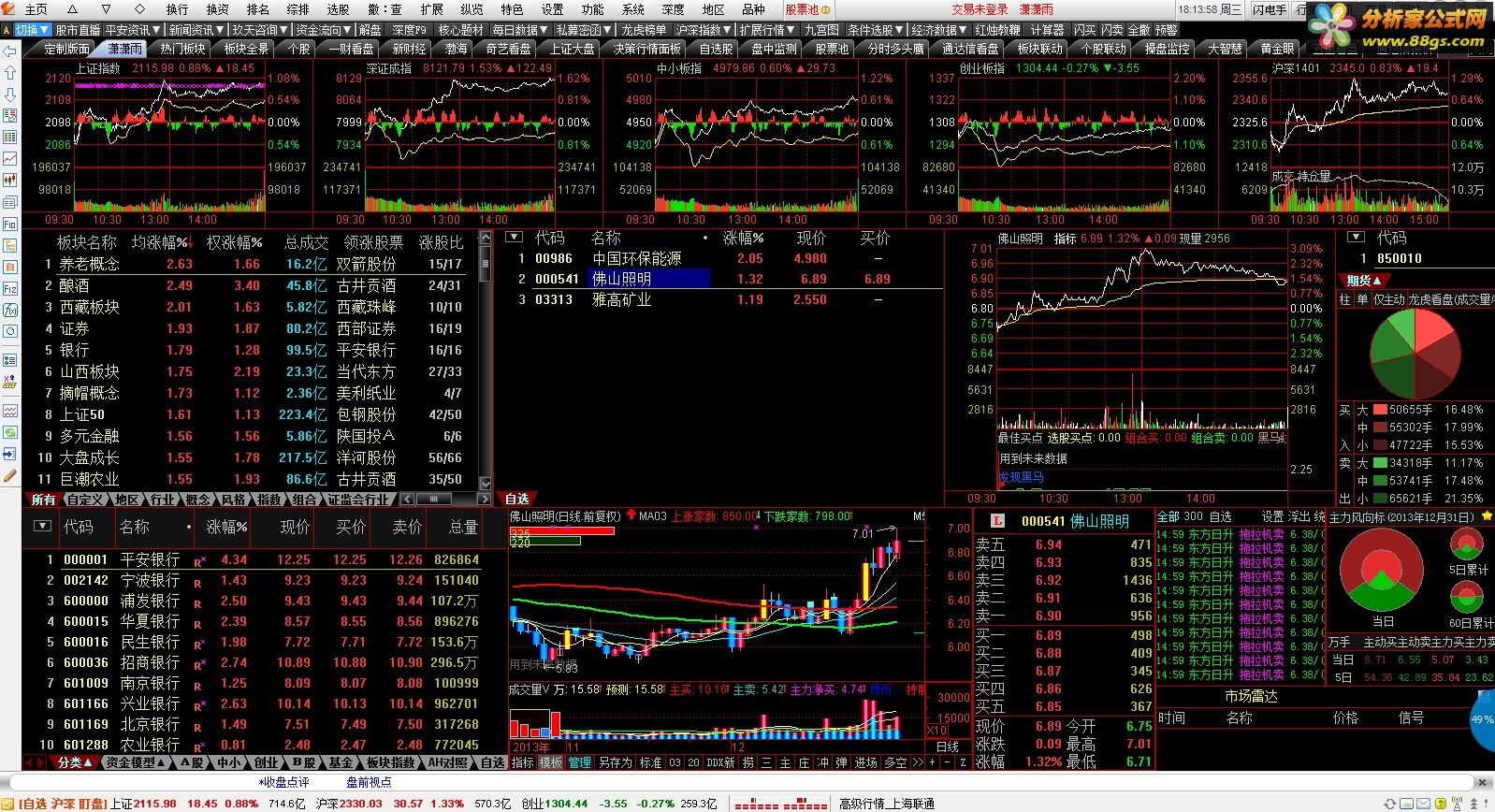
Task: Toggle the 拐 indicator on chart toolbar
Action: point(748,762)
